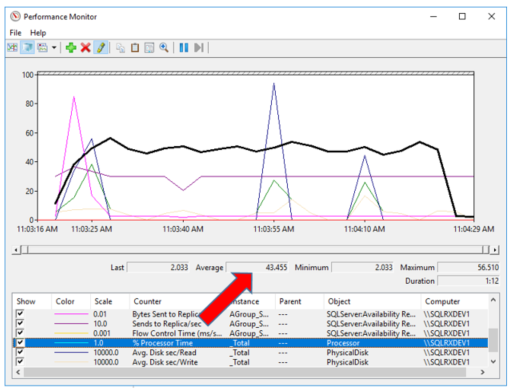Click the counter list vertical scrollbar thumb
The height and width of the screenshot is (392, 514).
pyautogui.click(x=493, y=340)
